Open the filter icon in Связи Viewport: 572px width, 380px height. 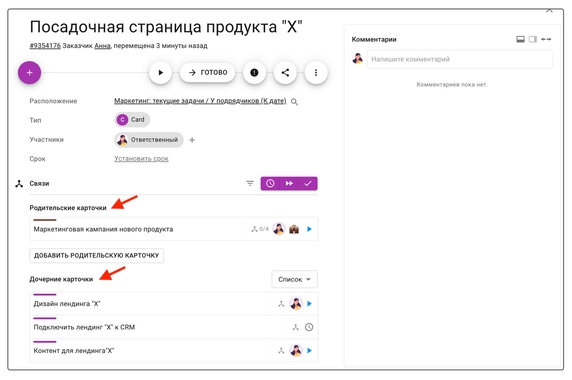pos(250,183)
